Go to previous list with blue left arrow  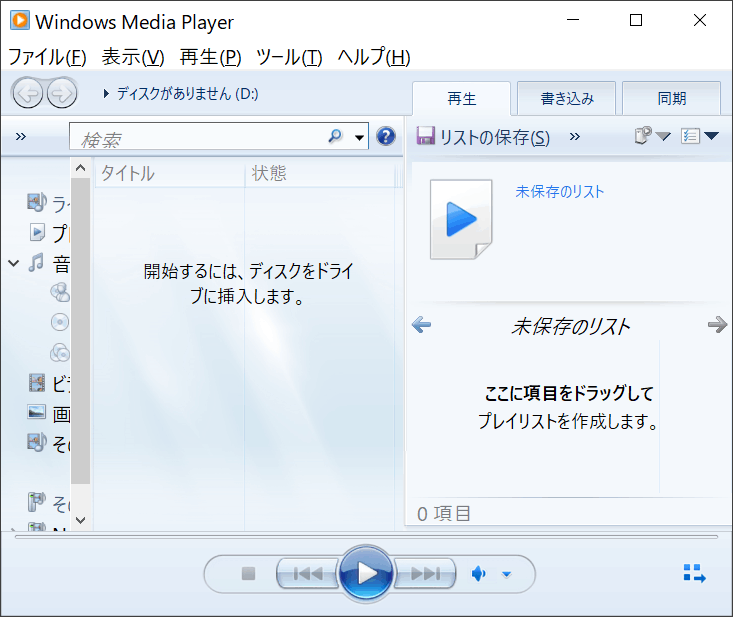[422, 324]
